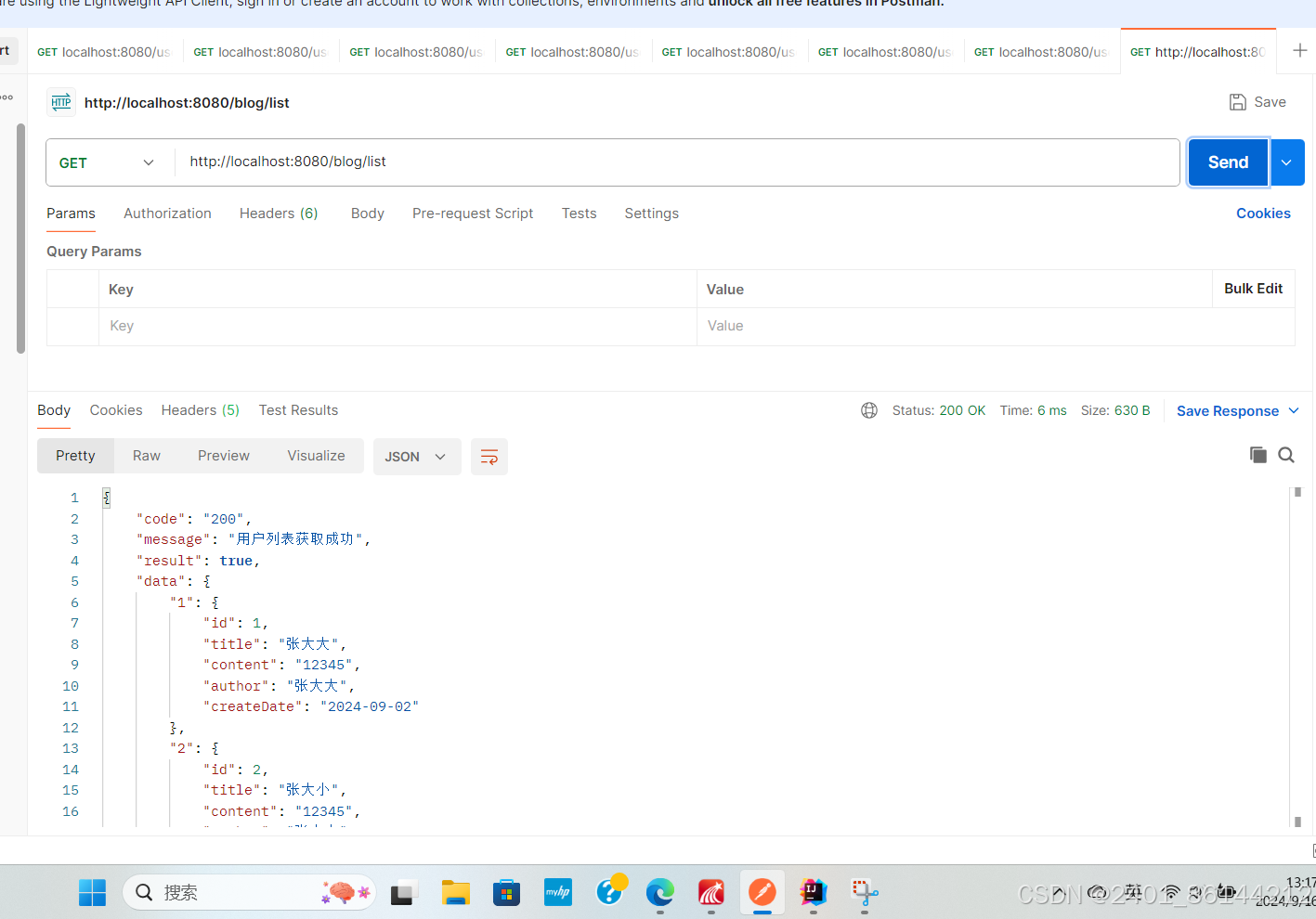The width and height of the screenshot is (1316, 919).
Task: Launch IntelliJ IDEA from the taskbar
Action: [813, 893]
